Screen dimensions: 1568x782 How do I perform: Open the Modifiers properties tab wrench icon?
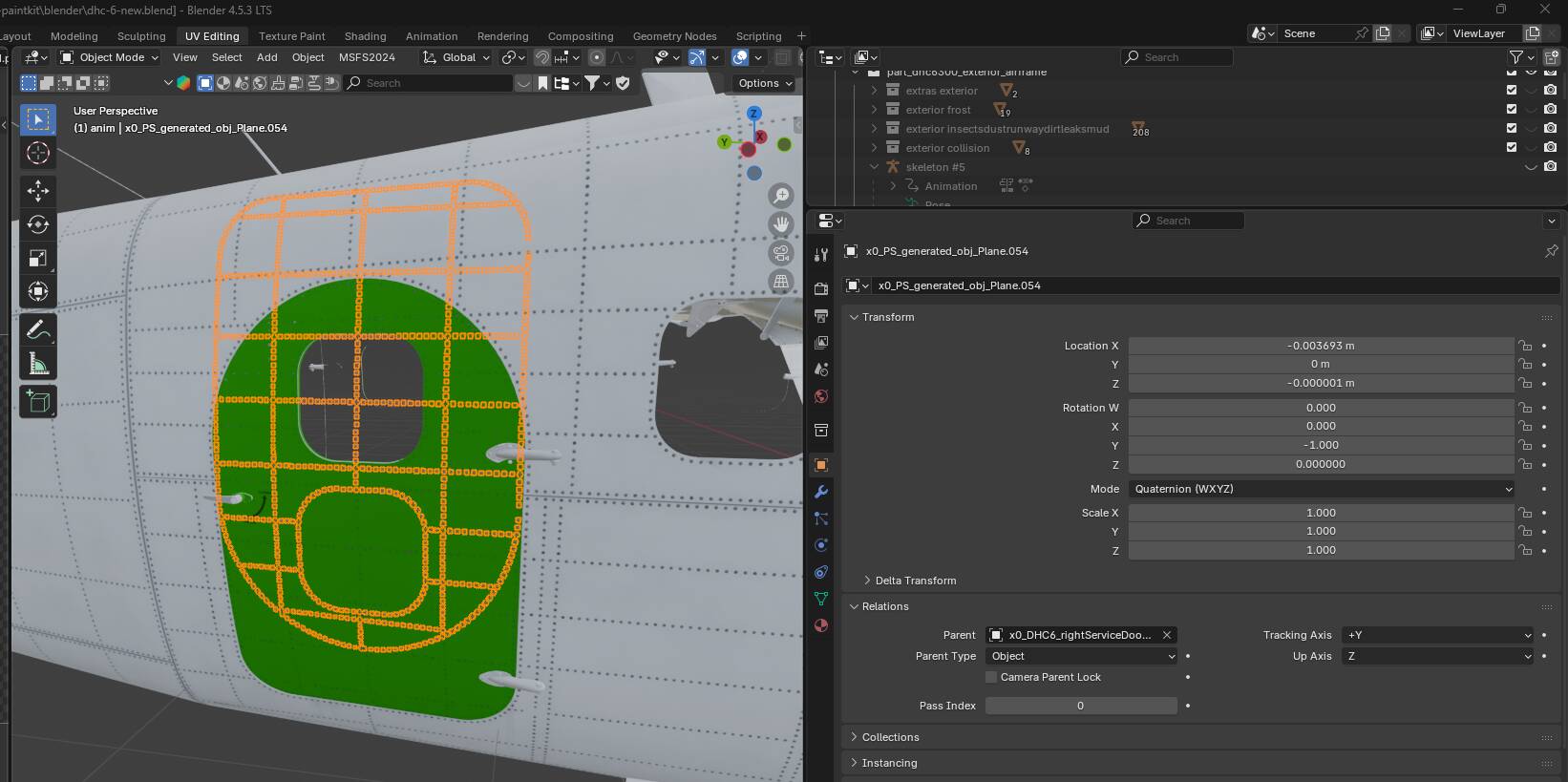(820, 492)
